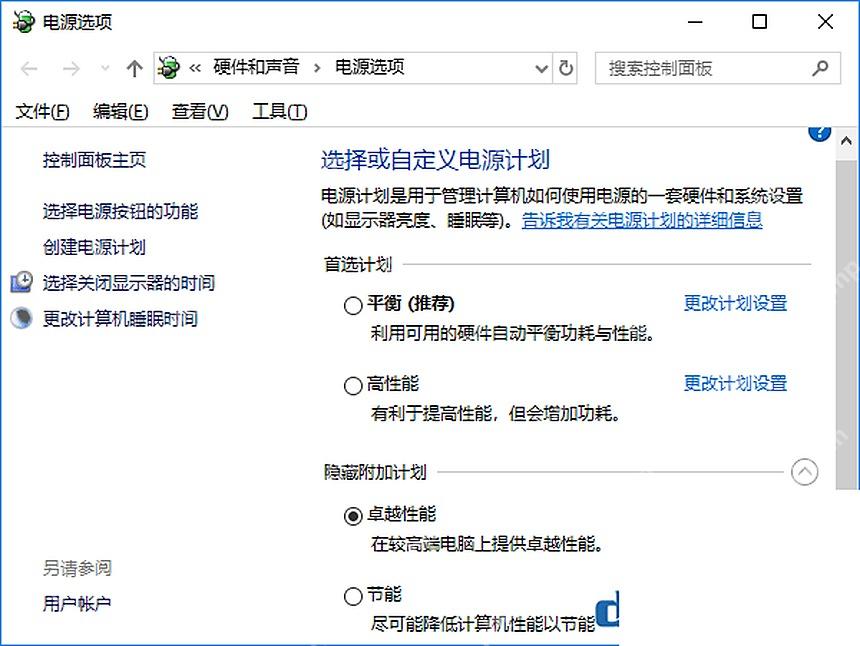Open 用户帐户 under 另请参阅
Screen dimensions: 860x646
(77, 604)
